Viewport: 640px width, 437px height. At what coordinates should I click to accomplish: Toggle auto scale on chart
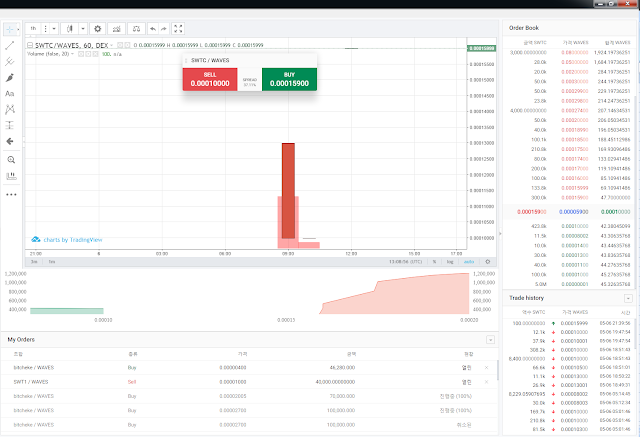469,262
